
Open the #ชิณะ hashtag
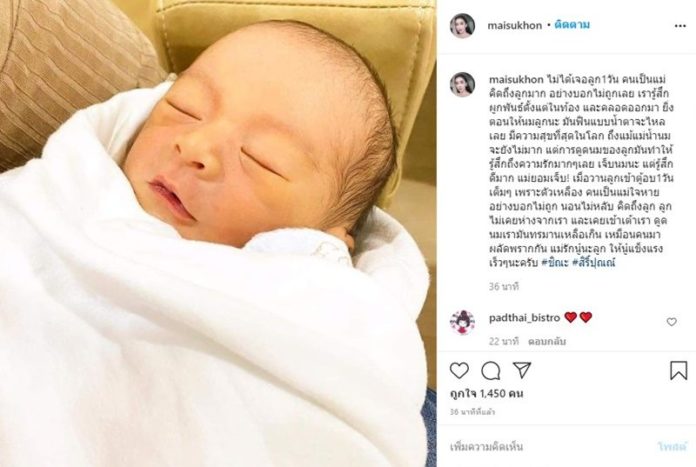(555, 263)
